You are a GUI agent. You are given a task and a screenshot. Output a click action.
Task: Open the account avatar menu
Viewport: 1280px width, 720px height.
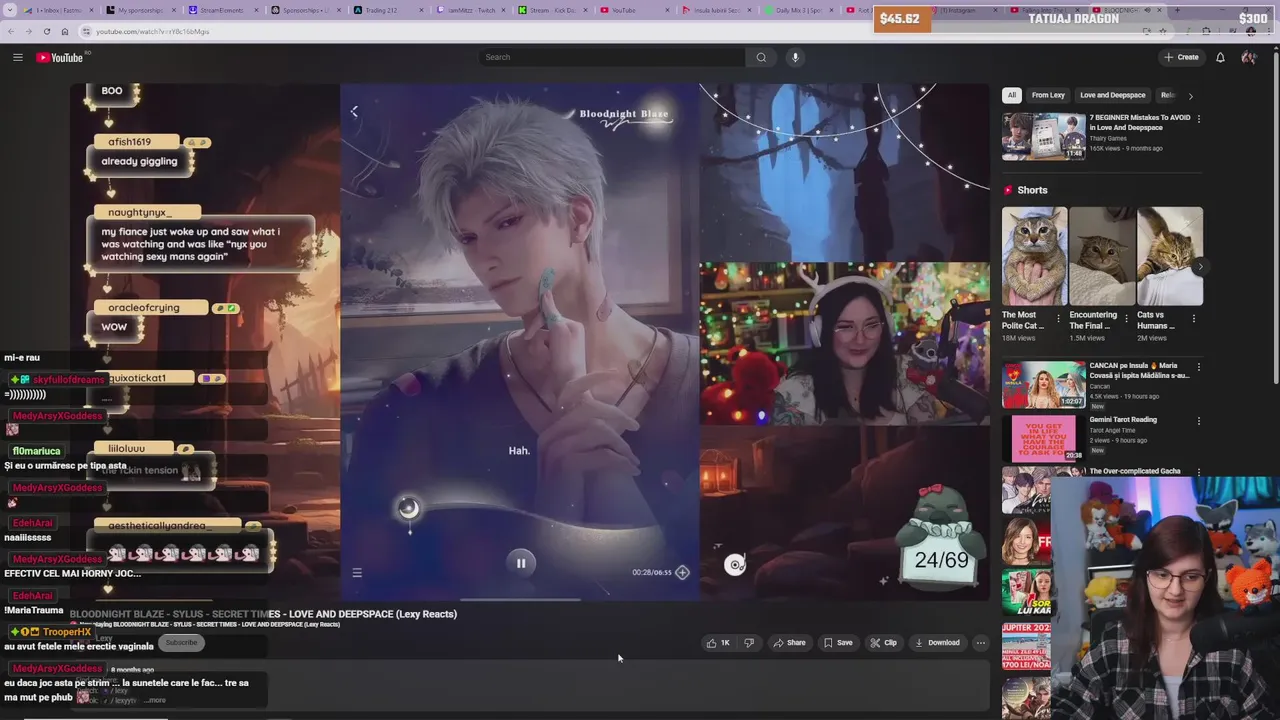click(x=1248, y=57)
